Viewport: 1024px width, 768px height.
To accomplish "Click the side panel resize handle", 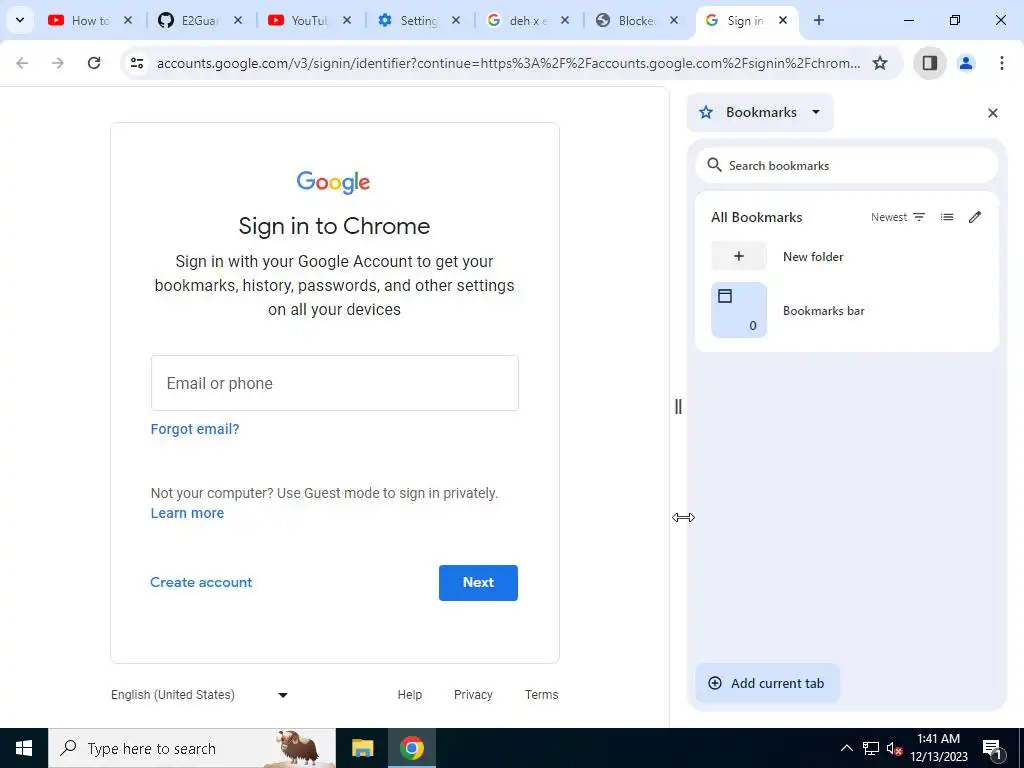I will pyautogui.click(x=678, y=406).
